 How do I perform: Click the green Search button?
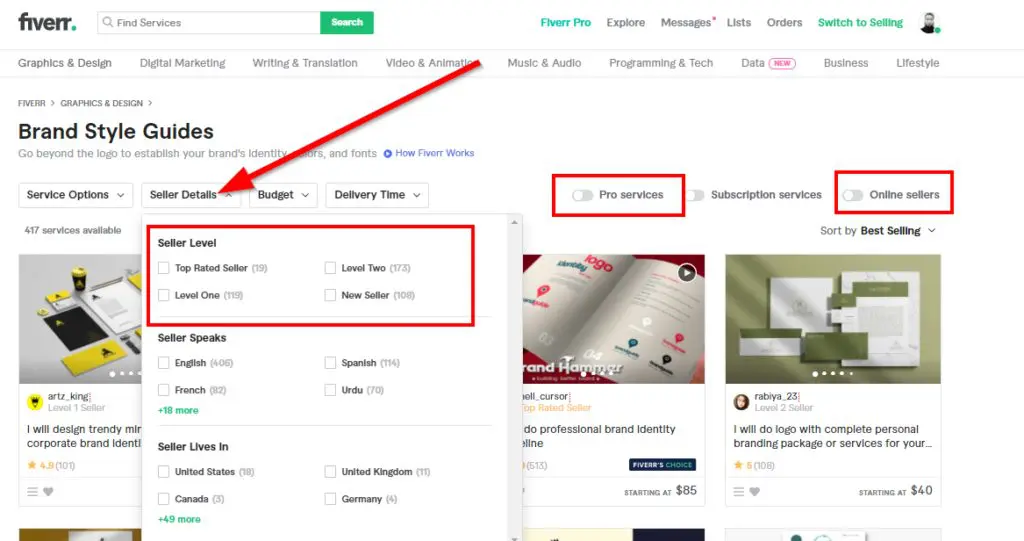[x=347, y=22]
